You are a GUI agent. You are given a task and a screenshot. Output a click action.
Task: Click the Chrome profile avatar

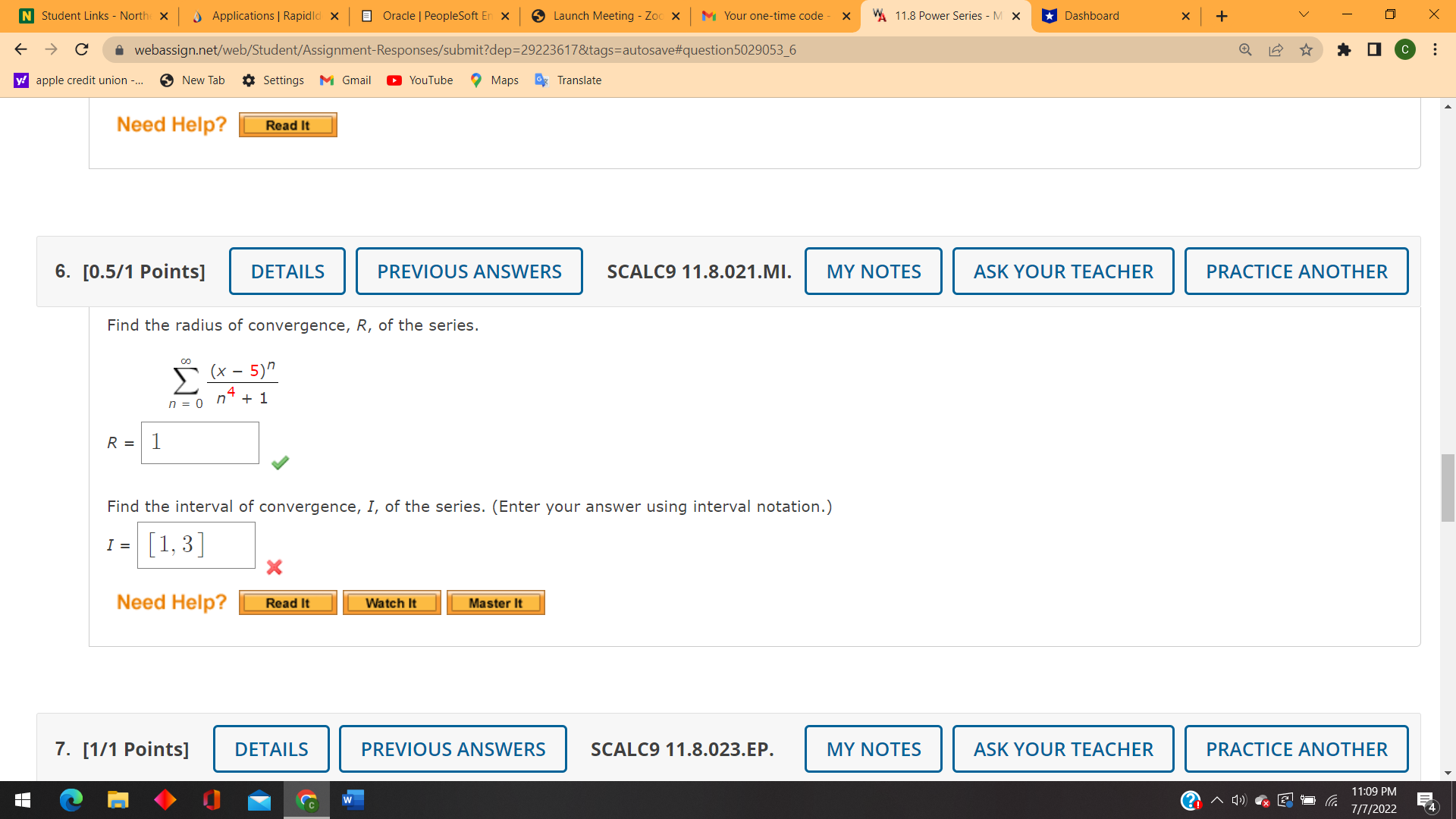pyautogui.click(x=1406, y=49)
